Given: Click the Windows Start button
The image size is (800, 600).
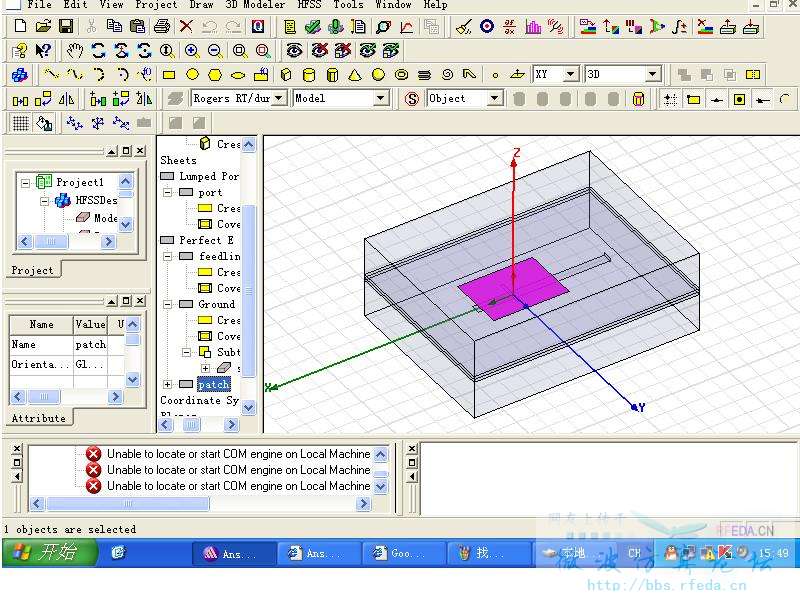Looking at the screenshot, I should (x=48, y=552).
